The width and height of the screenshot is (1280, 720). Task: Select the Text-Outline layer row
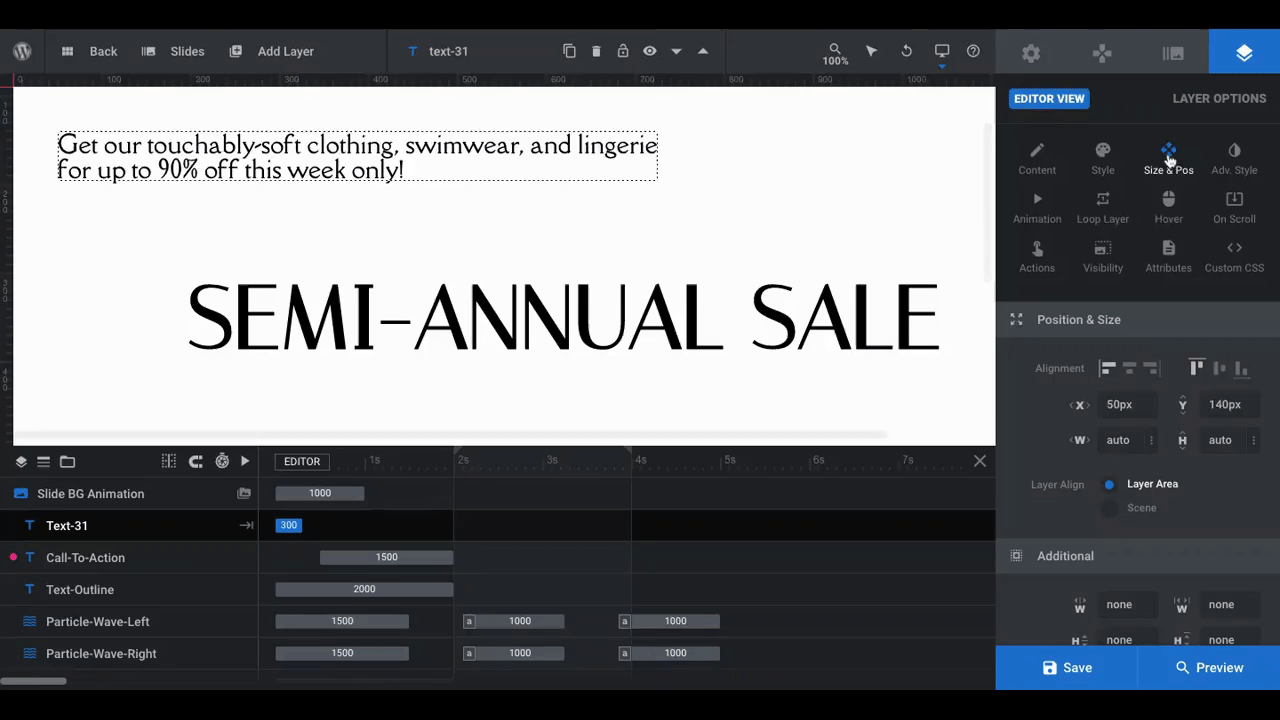[130, 590]
